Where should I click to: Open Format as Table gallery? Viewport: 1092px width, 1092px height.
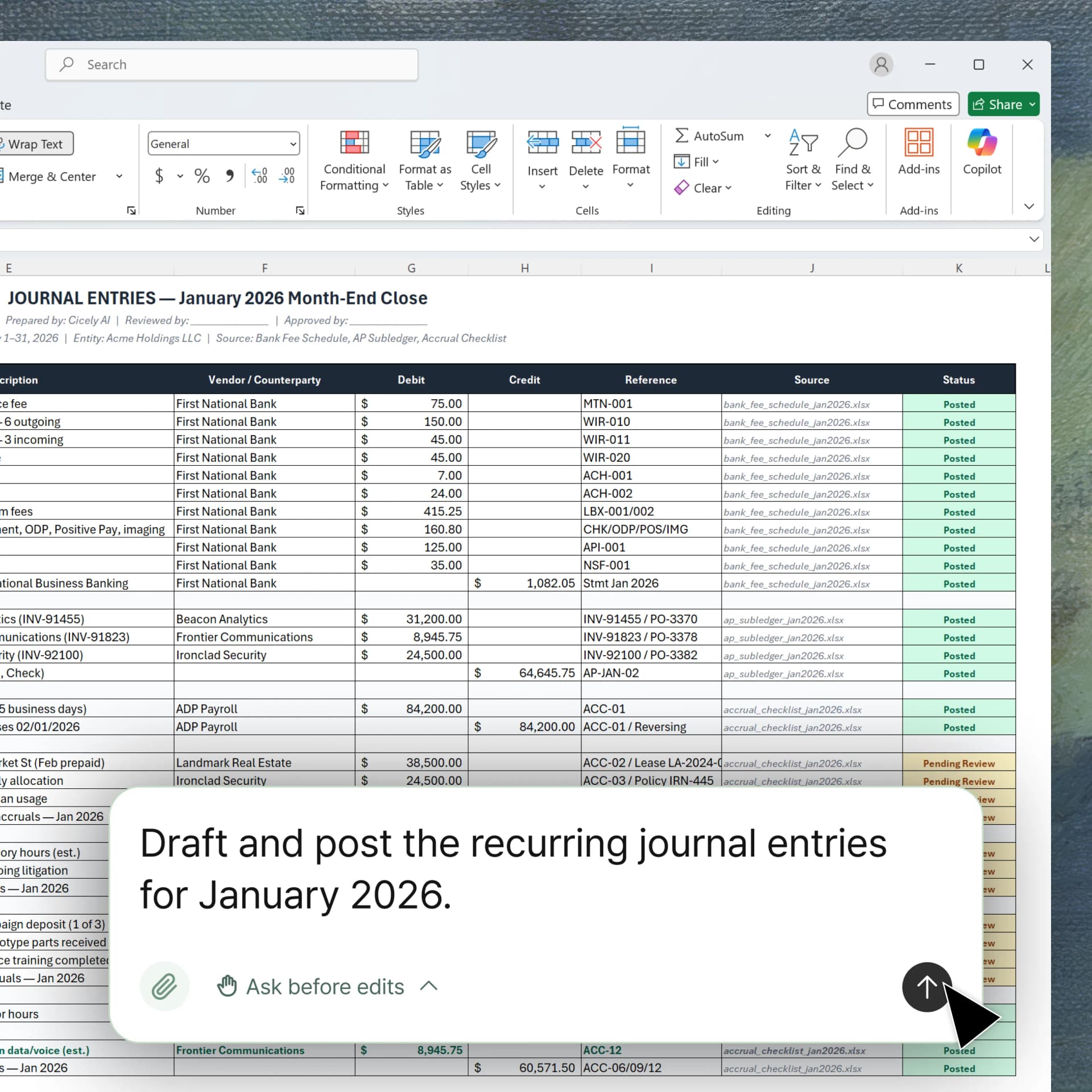coord(424,143)
